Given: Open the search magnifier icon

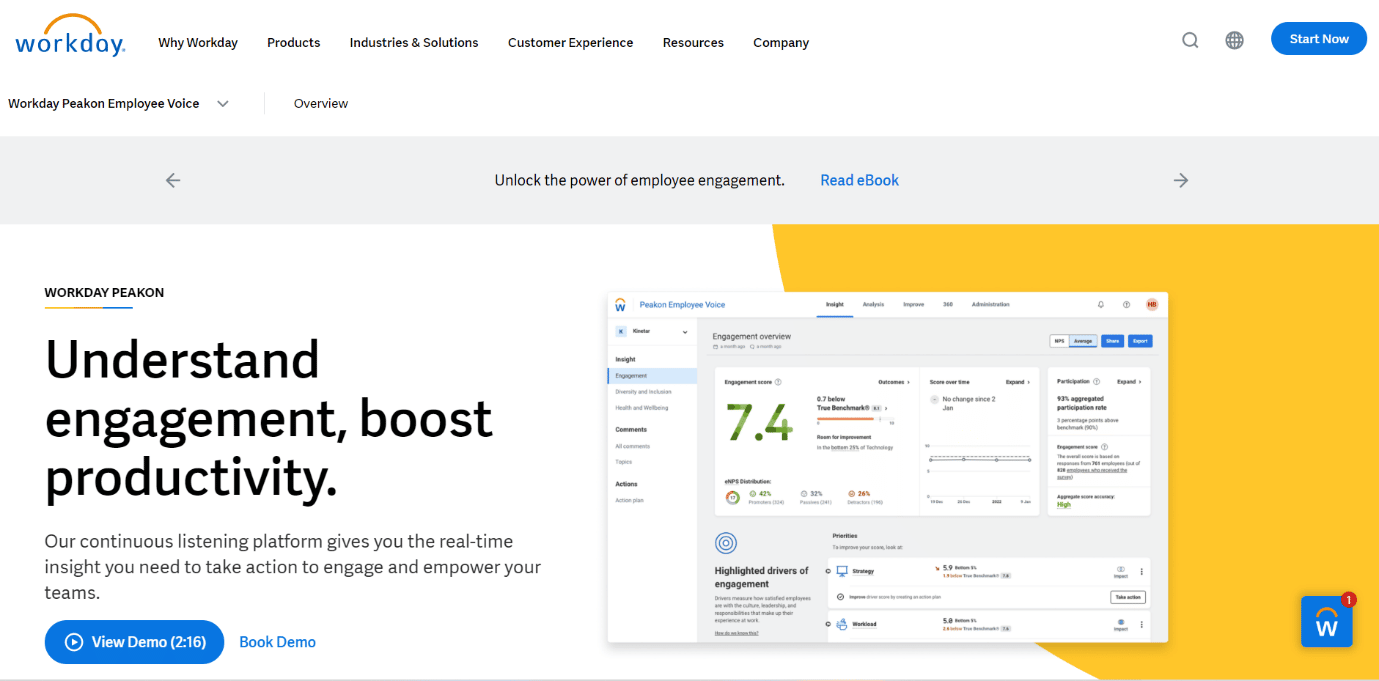Looking at the screenshot, I should 1190,40.
